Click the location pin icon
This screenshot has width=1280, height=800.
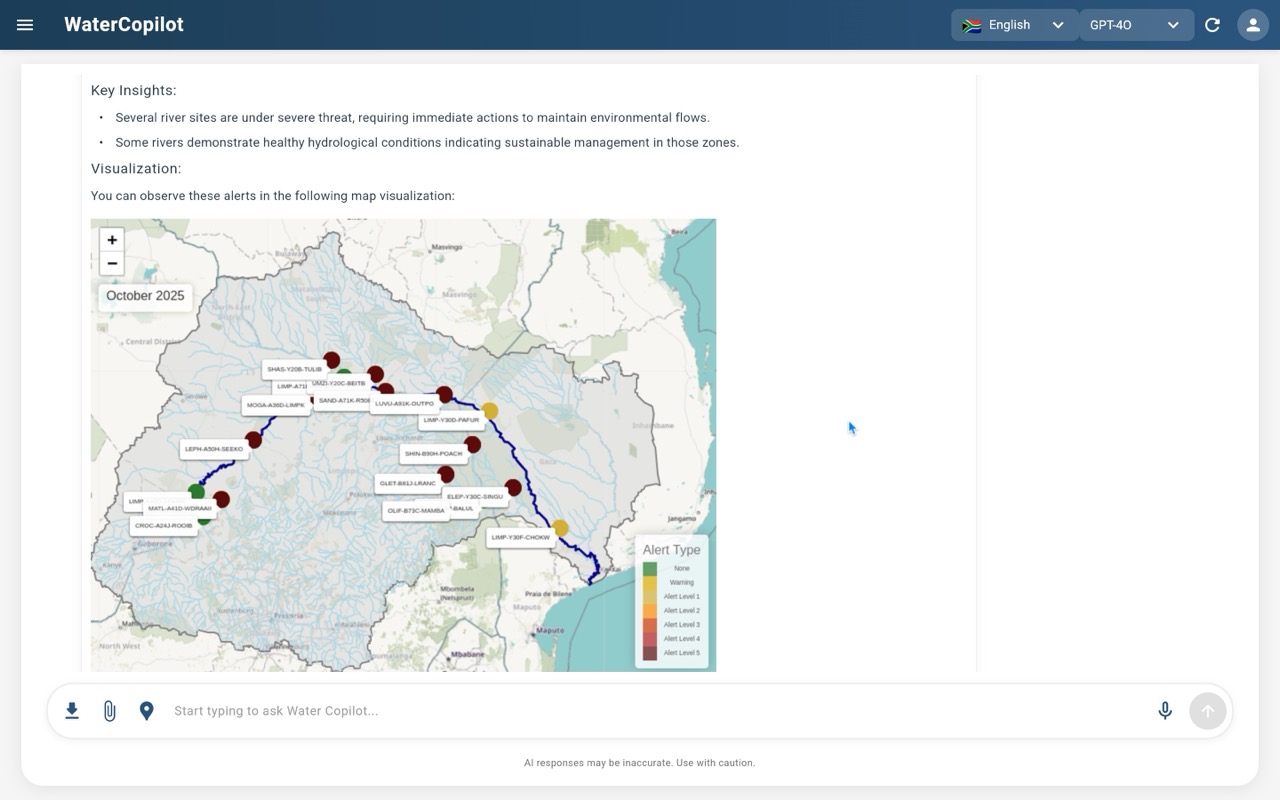coord(146,711)
